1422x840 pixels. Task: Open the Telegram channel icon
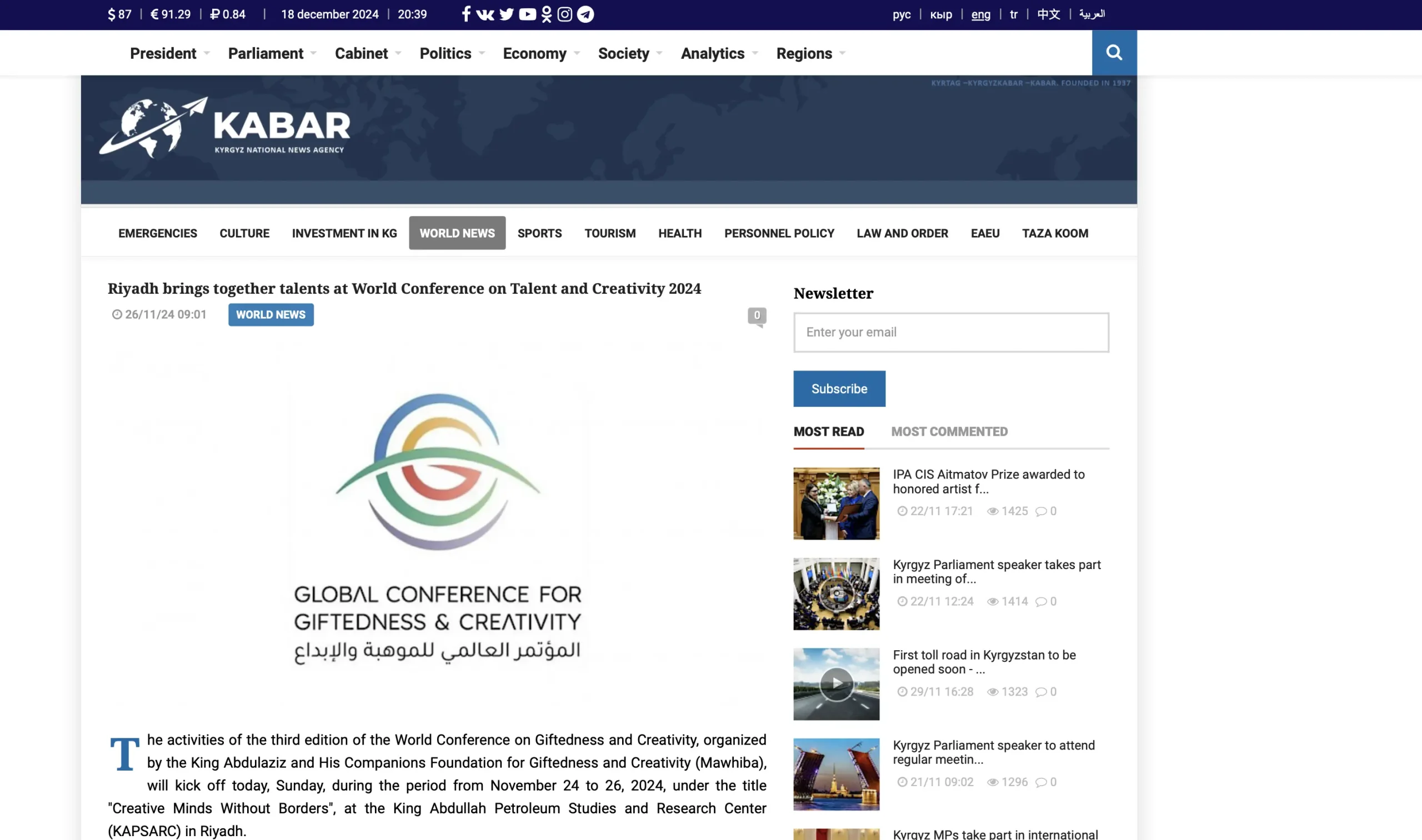pos(585,14)
